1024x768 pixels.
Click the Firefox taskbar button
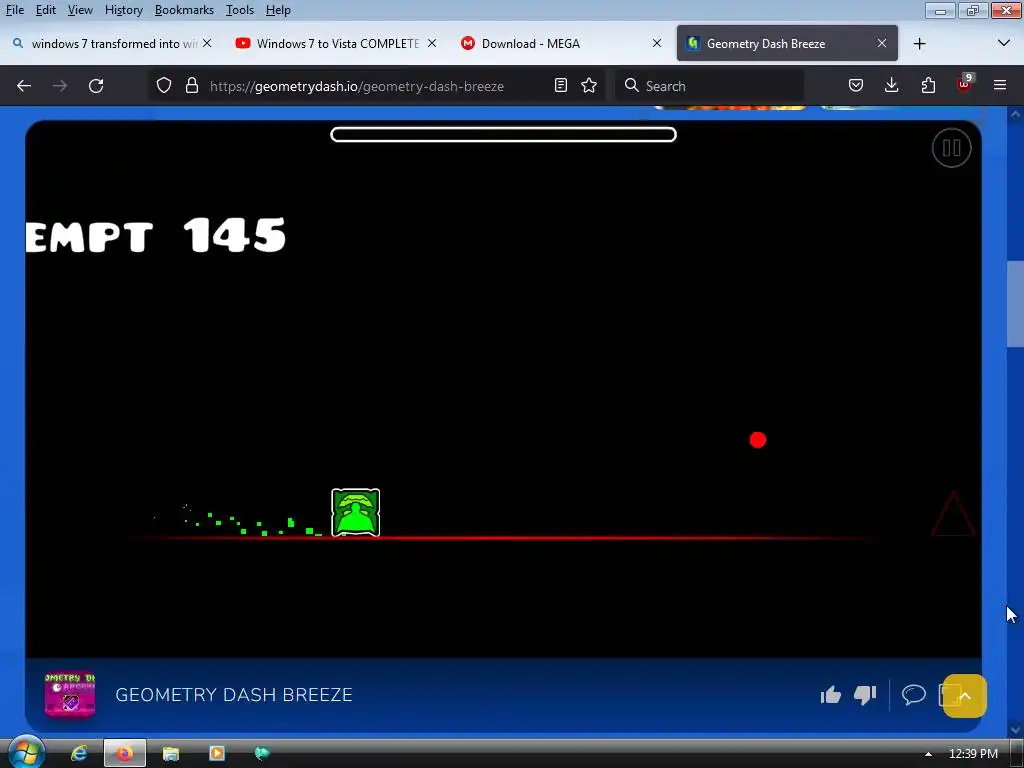point(124,754)
